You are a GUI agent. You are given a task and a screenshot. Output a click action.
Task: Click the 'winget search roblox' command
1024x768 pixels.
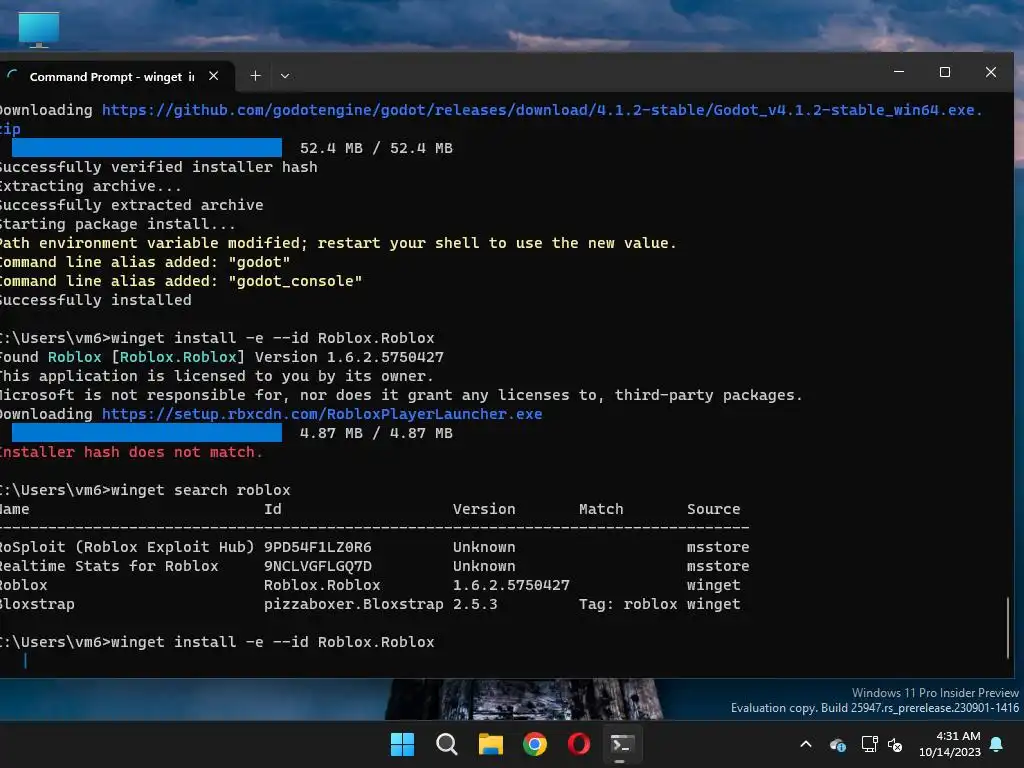tap(200, 490)
